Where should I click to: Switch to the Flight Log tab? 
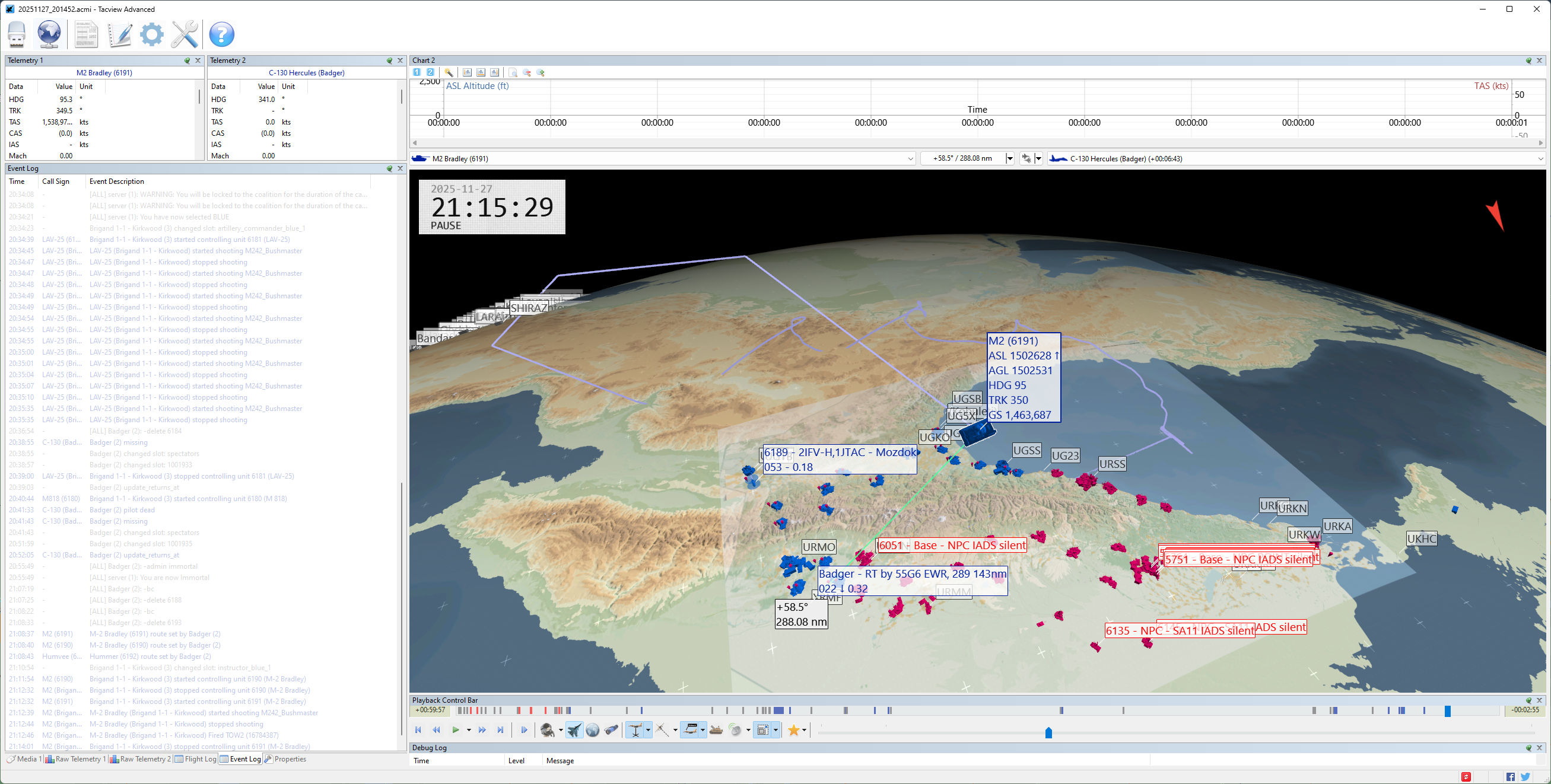tap(196, 758)
